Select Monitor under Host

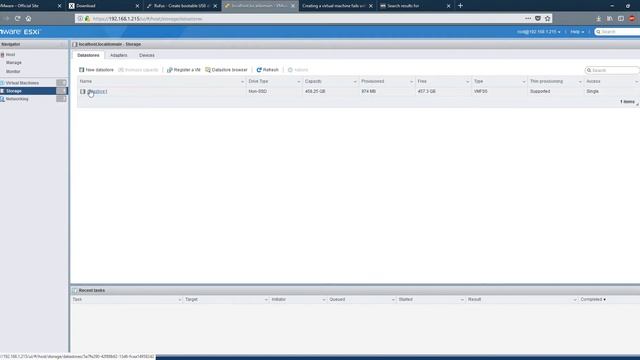click(x=13, y=71)
